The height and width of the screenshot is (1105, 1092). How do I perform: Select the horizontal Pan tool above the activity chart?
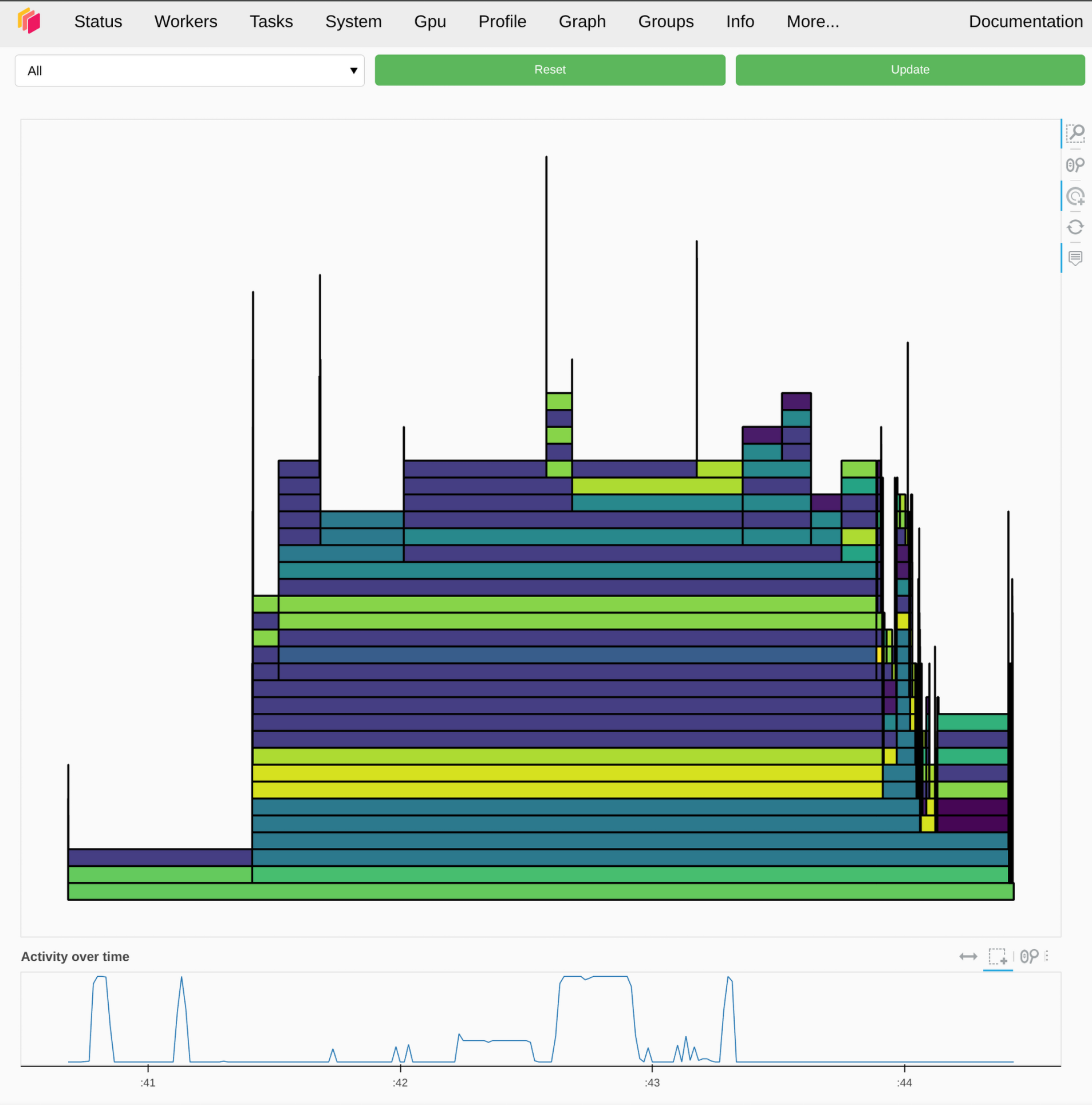coord(968,957)
